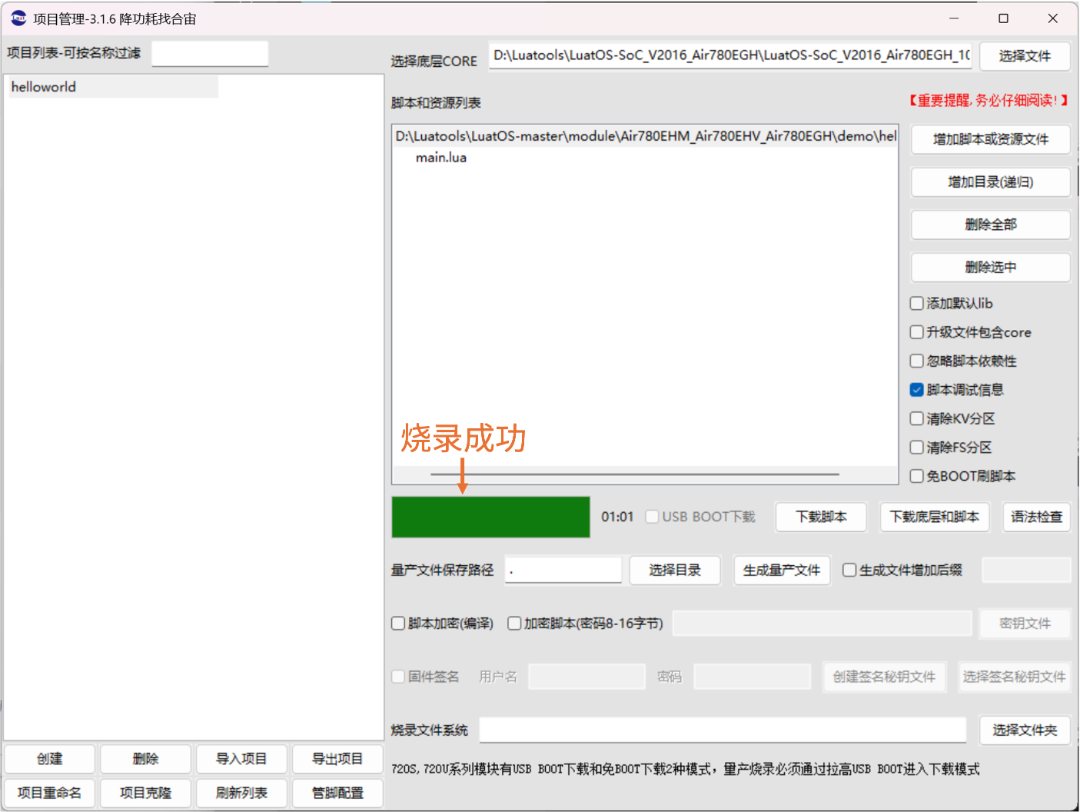Enable the 添加默认lib checkbox

(x=916, y=303)
